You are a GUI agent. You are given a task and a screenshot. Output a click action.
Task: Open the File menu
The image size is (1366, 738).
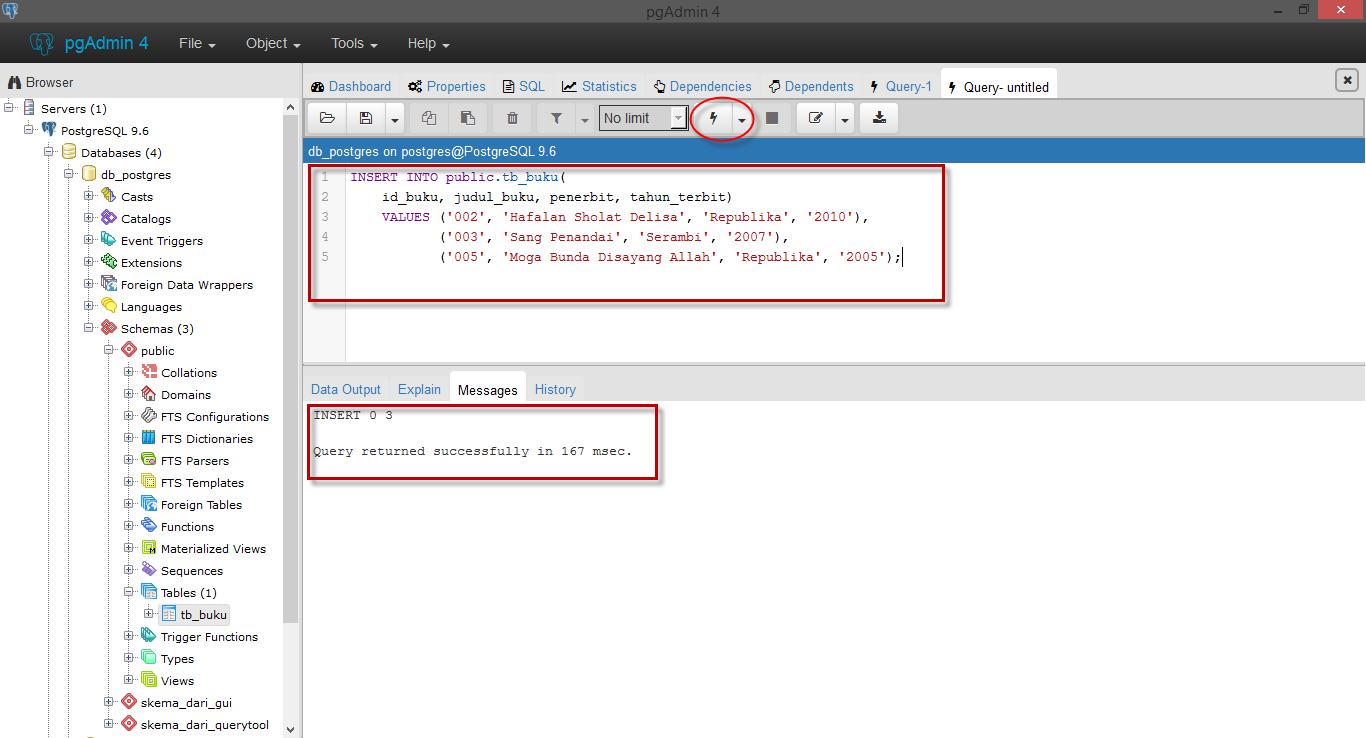tap(197, 43)
